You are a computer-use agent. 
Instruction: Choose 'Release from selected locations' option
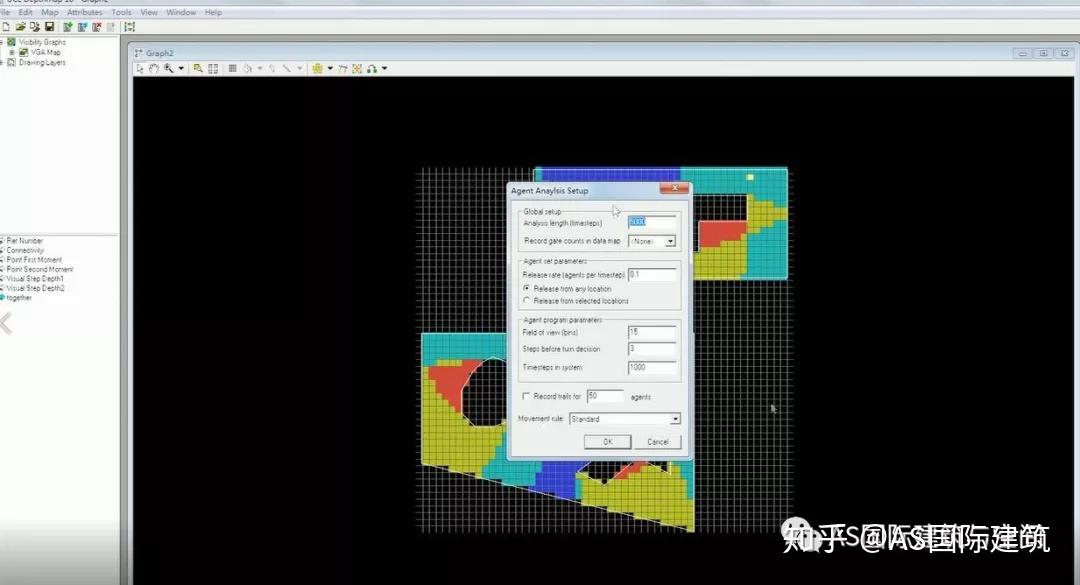point(528,300)
